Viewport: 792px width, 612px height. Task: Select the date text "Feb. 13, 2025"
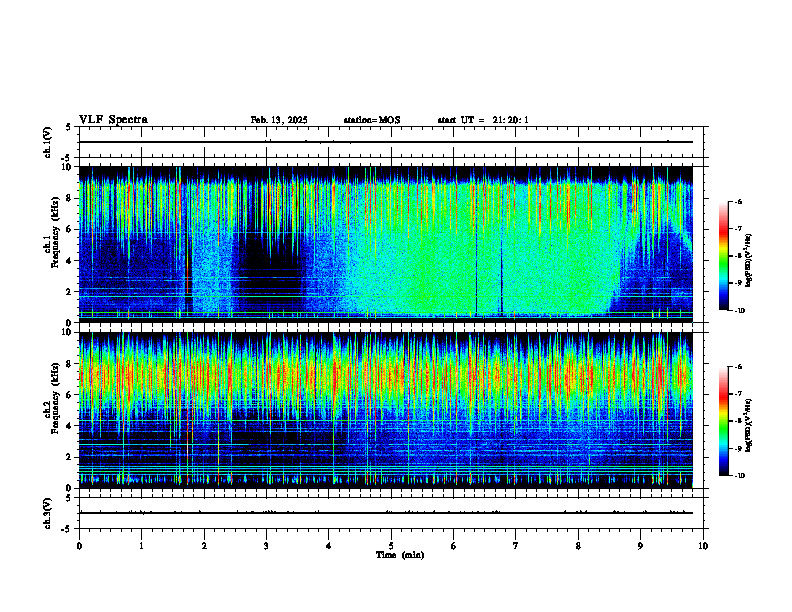pyautogui.click(x=279, y=120)
